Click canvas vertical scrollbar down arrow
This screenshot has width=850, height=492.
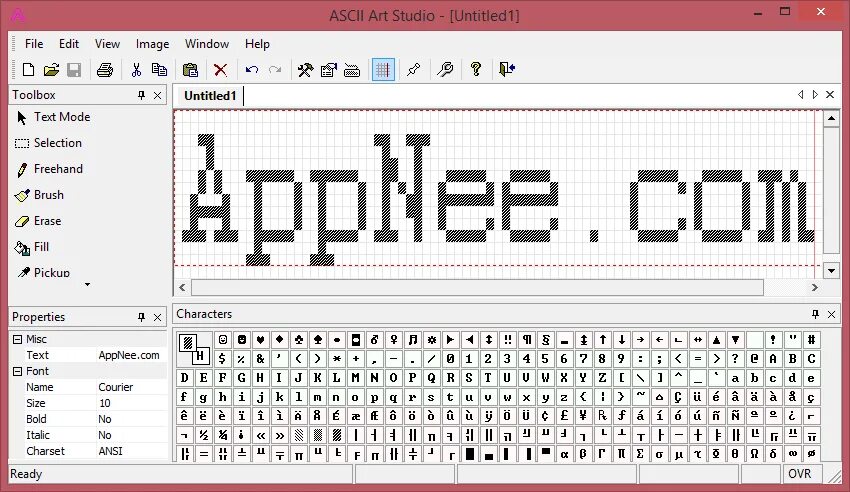coord(831,270)
